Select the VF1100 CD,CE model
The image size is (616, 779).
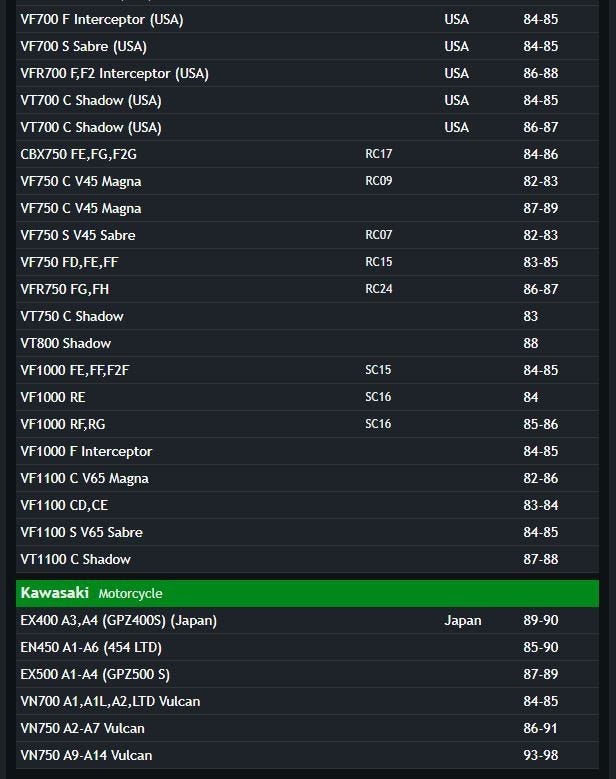pyautogui.click(x=64, y=505)
